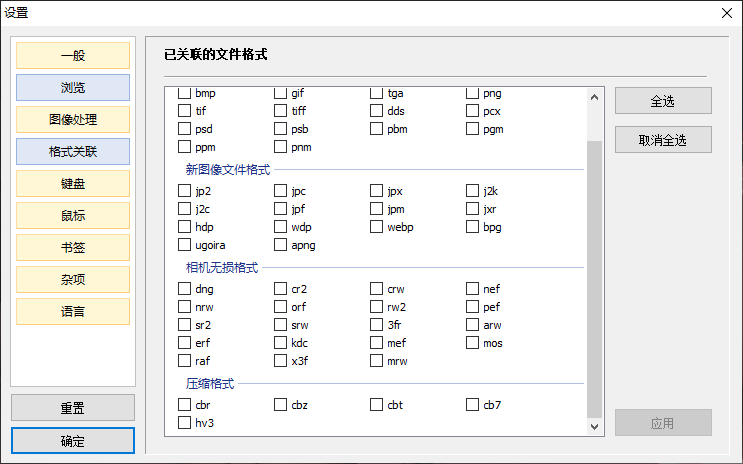
Task: Click the format list scroll-down arrow
Action: coord(594,427)
